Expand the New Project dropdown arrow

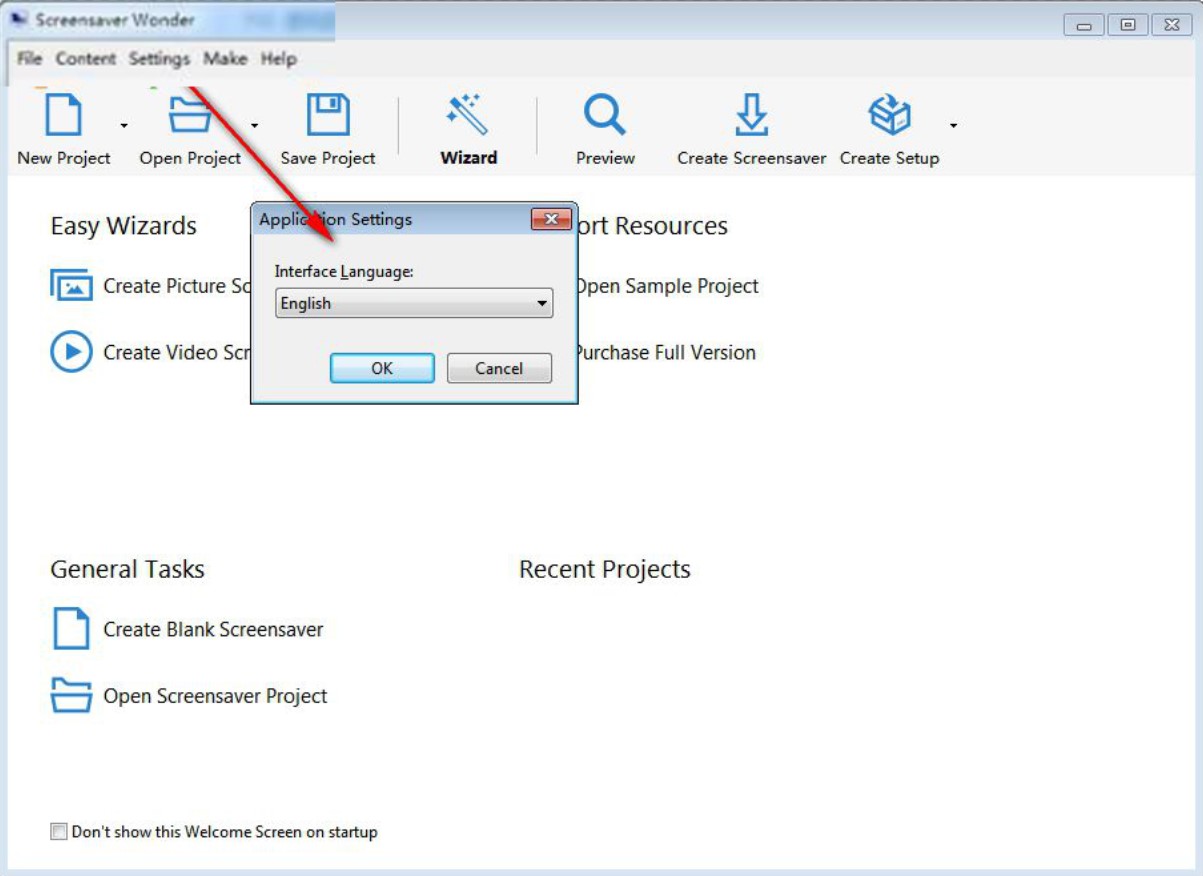click(x=124, y=125)
